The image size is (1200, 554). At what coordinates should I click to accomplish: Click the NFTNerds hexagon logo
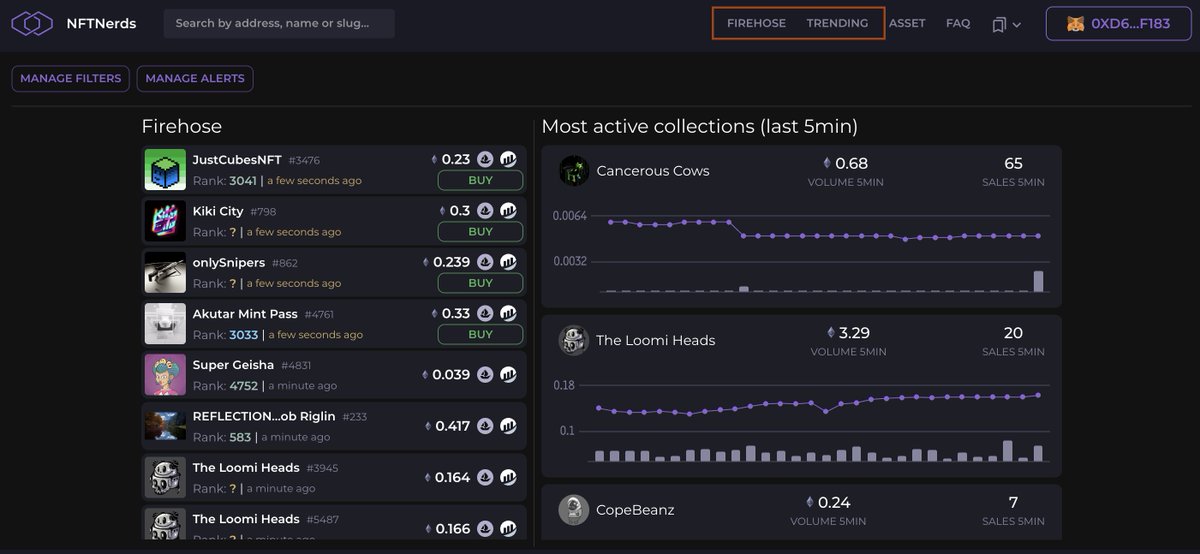pos(32,23)
